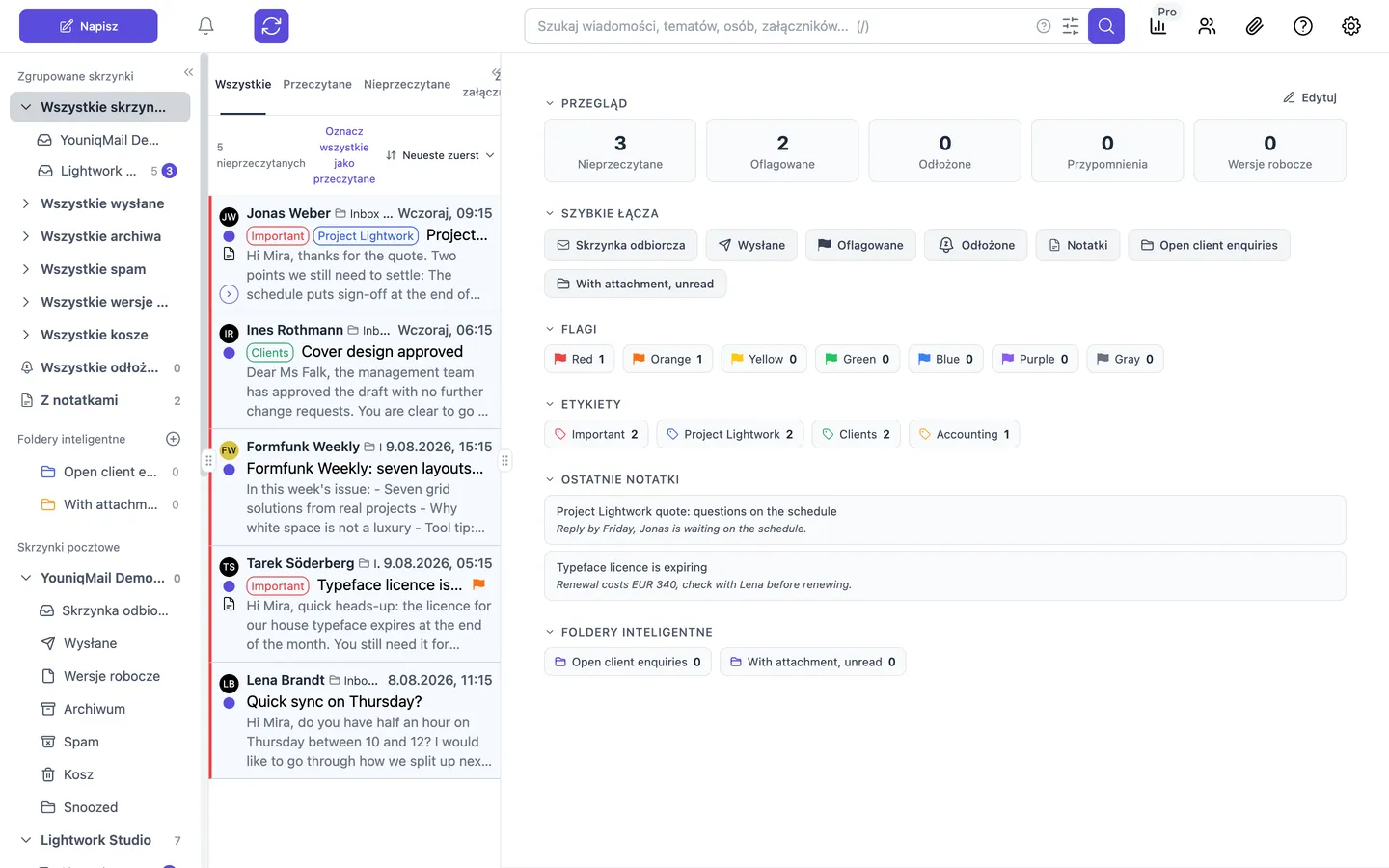This screenshot has width=1389, height=868.
Task: Switch to the Przeczytane tab
Action: coord(317,84)
